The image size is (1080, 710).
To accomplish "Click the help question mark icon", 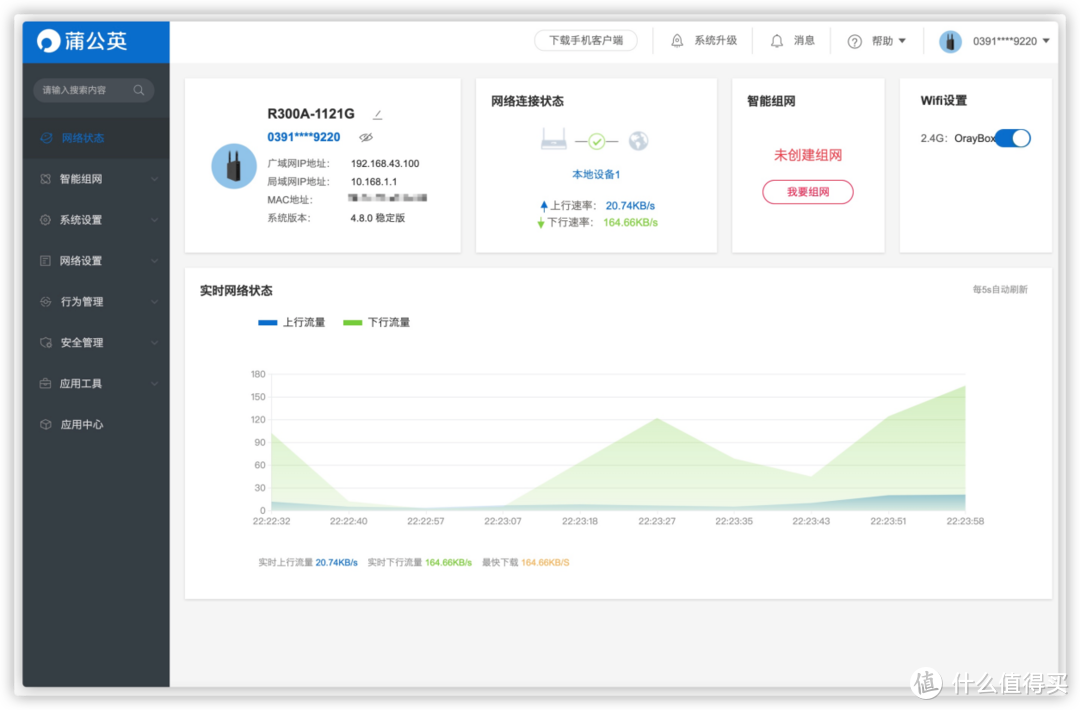I will (854, 41).
